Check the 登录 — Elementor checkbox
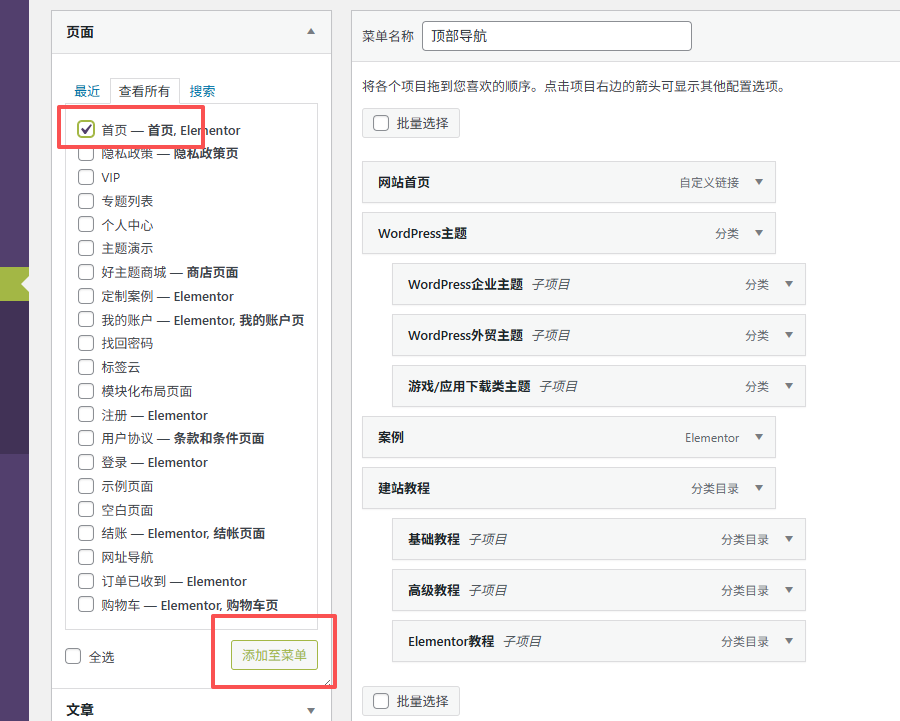This screenshot has height=721, width=900. click(x=86, y=462)
